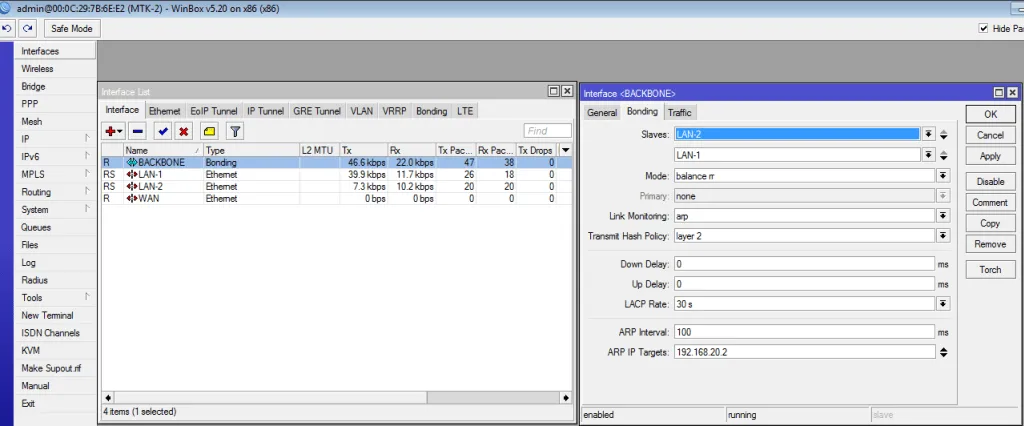Click the Copy button
Screen dimensions: 1024x426
990,223
